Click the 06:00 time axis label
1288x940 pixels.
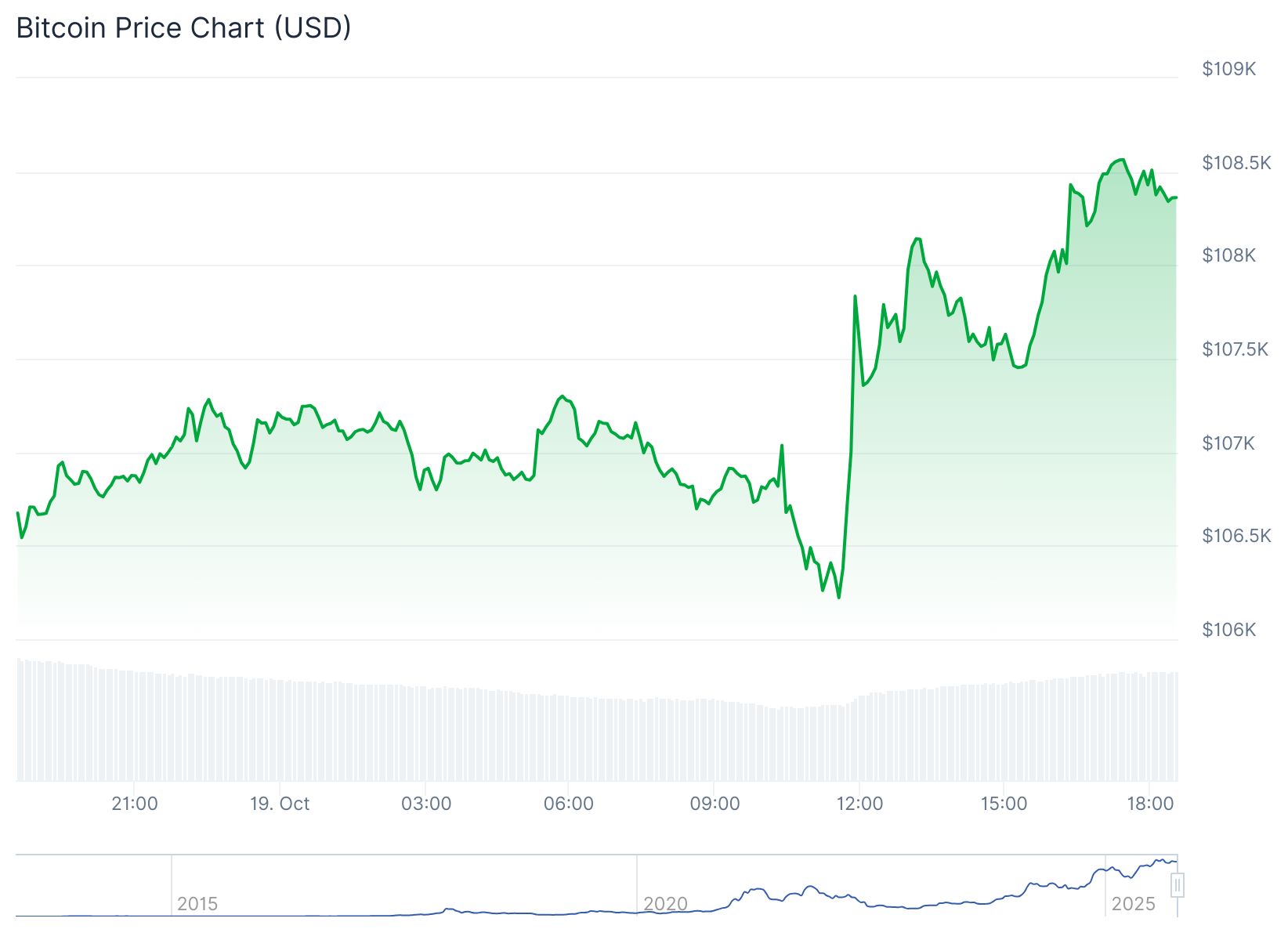coord(569,804)
